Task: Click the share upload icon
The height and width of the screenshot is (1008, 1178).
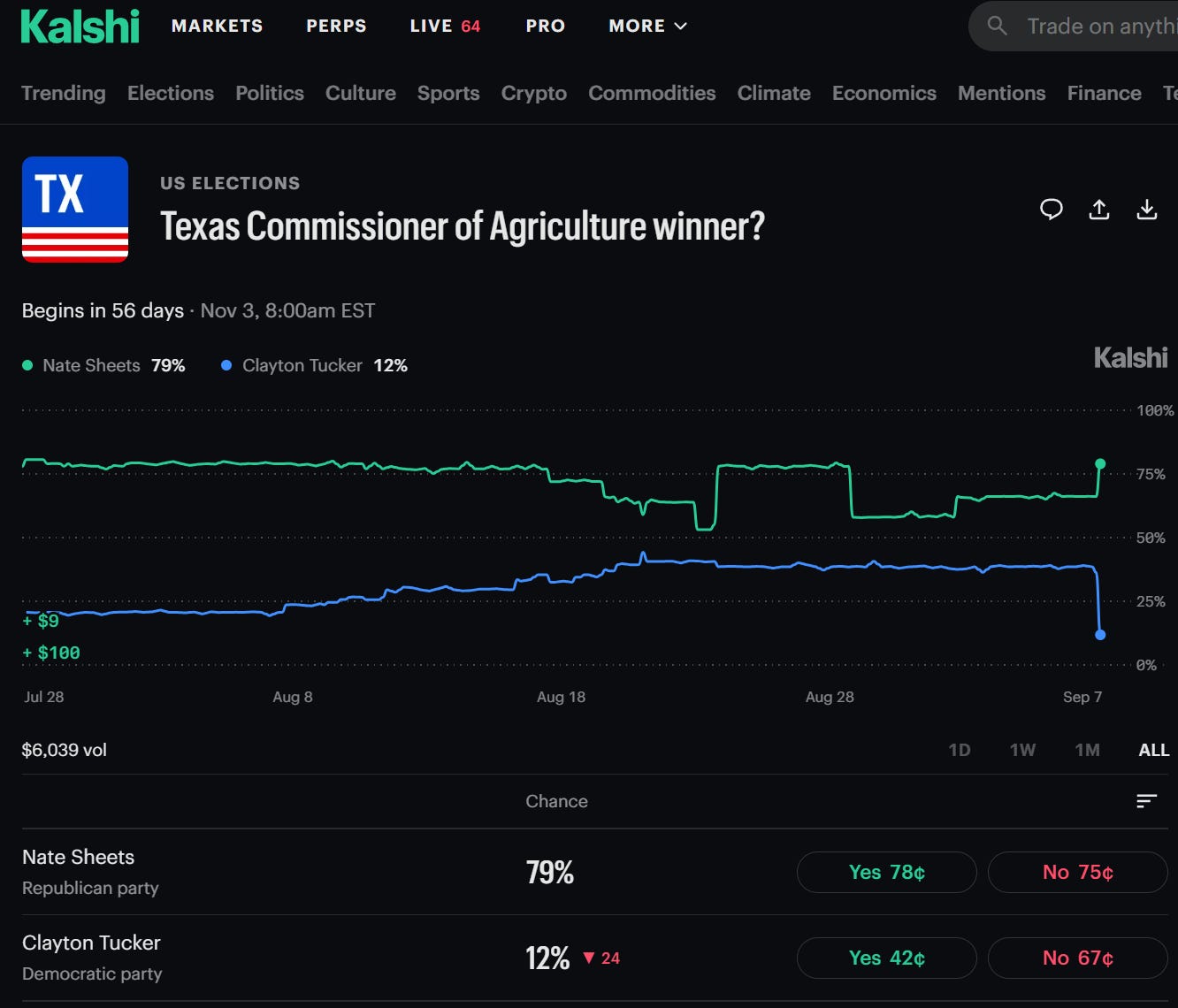Action: pyautogui.click(x=1099, y=210)
